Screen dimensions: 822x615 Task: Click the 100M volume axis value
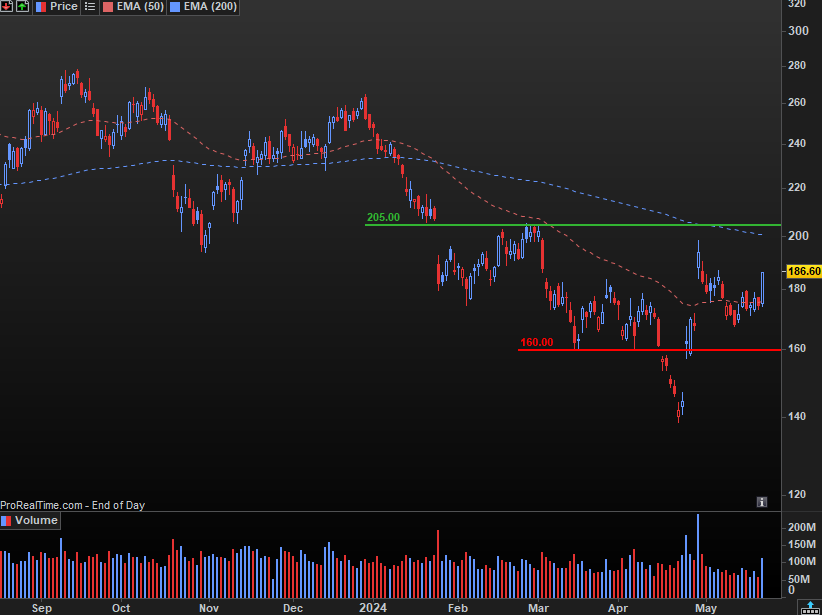[802, 561]
